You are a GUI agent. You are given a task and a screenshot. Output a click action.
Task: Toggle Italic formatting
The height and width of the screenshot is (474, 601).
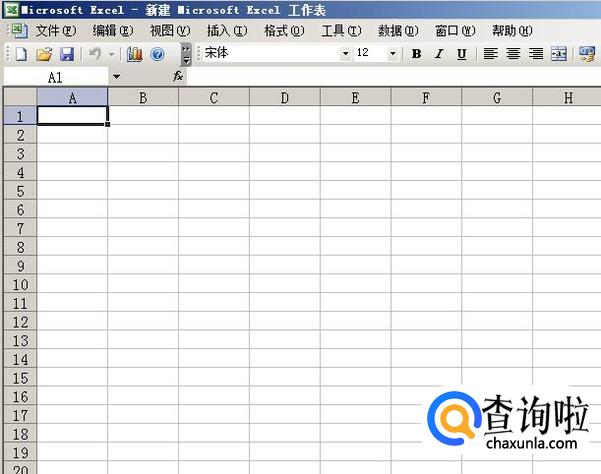click(x=438, y=54)
